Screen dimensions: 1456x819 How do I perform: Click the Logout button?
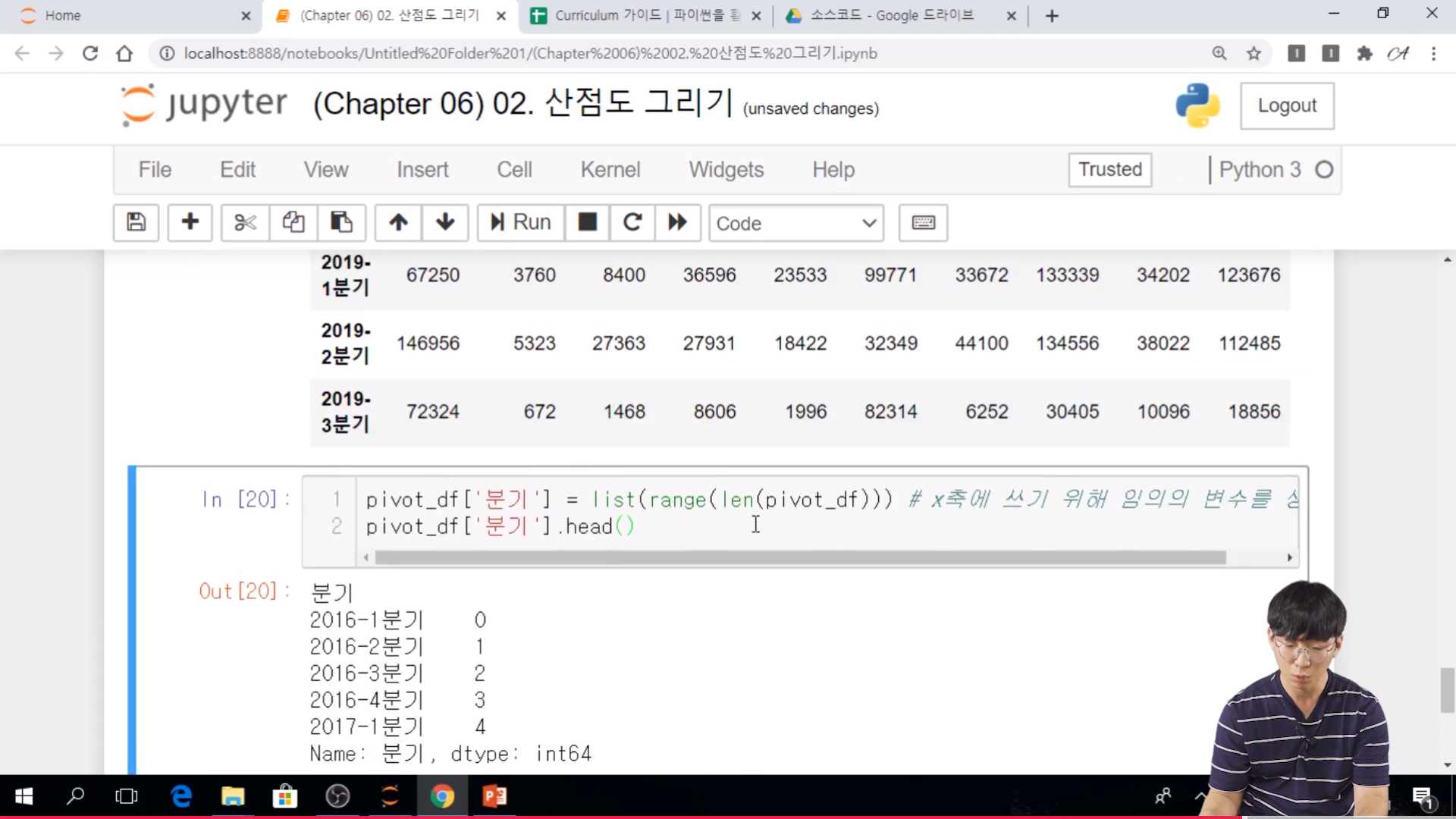click(x=1286, y=105)
